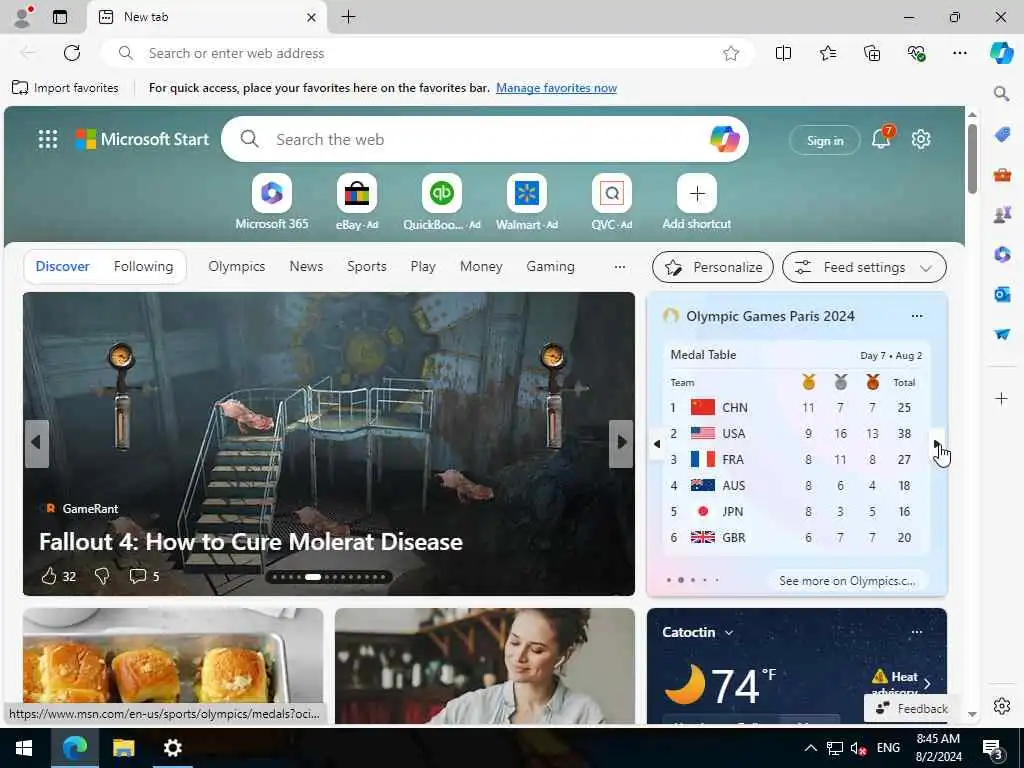The image size is (1024, 768).
Task: Open the Microsoft Start app launcher grid
Action: coord(48,139)
